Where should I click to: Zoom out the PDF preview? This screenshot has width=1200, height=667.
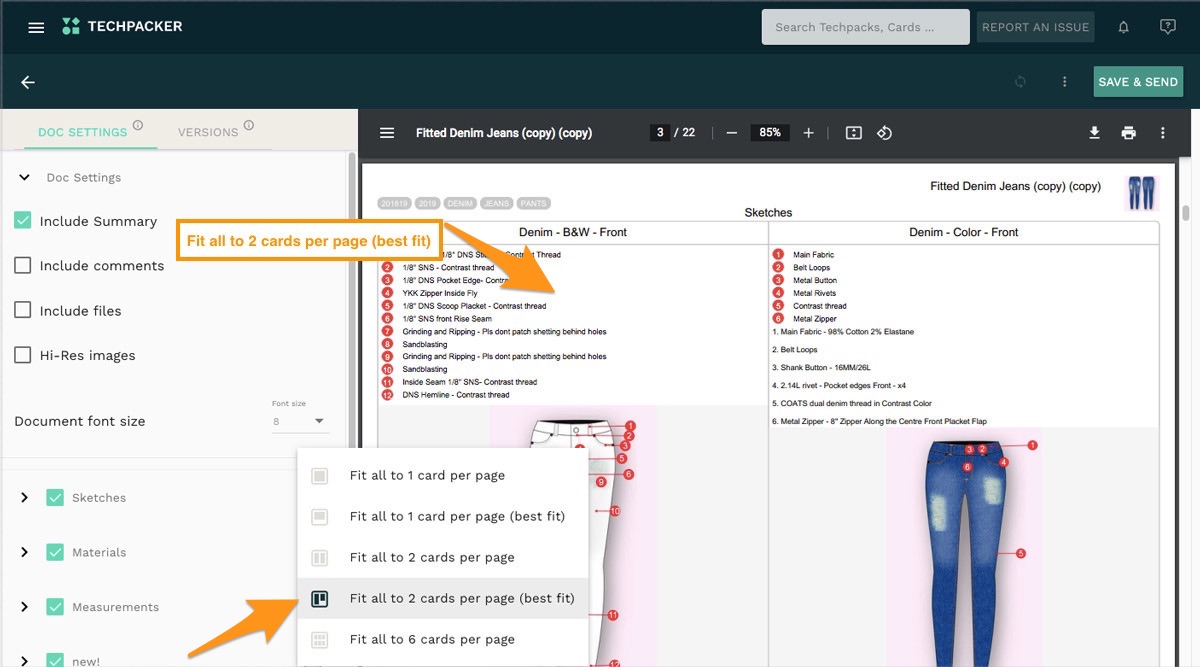[x=732, y=133]
